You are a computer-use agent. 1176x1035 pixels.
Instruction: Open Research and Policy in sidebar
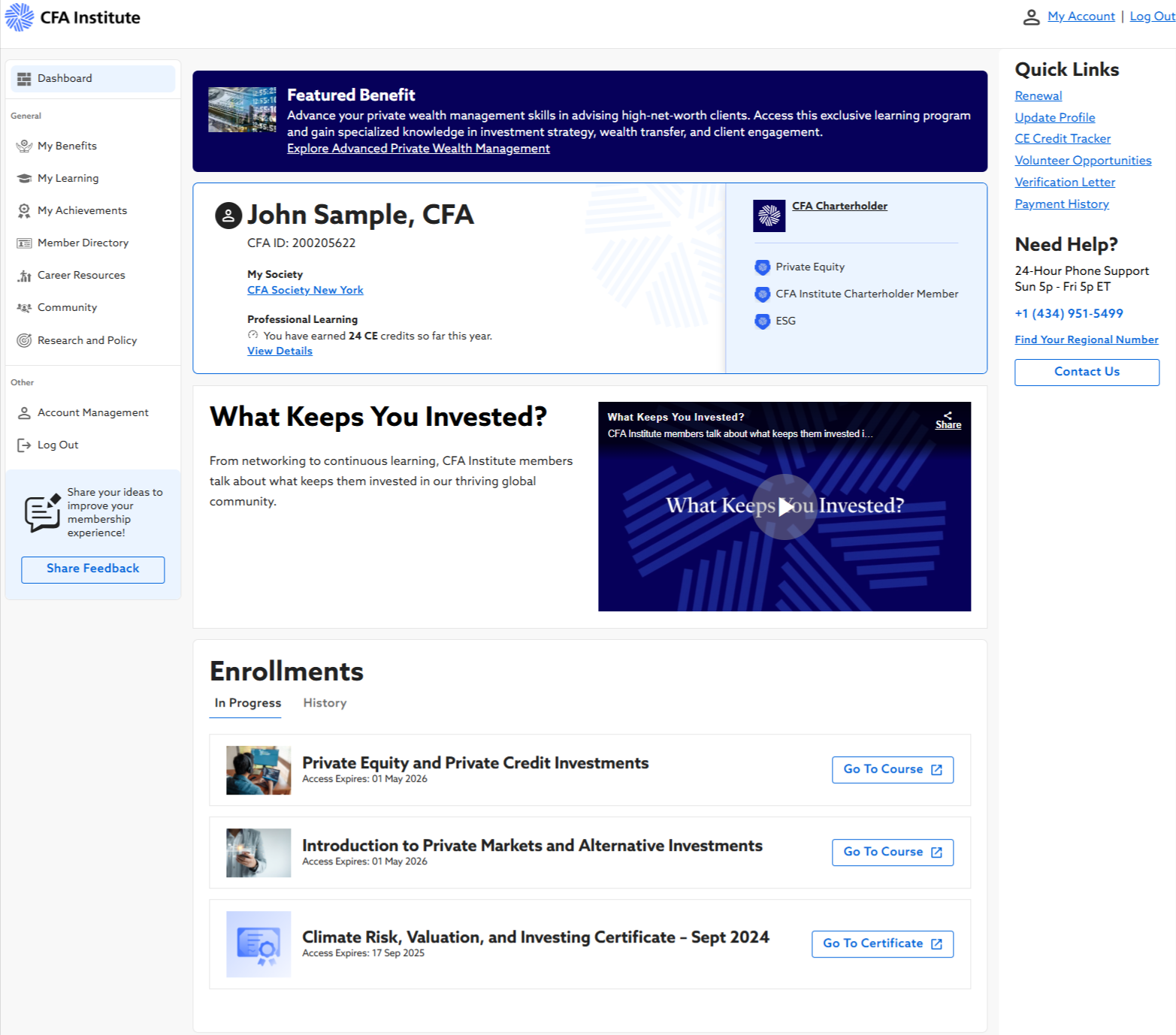(87, 340)
